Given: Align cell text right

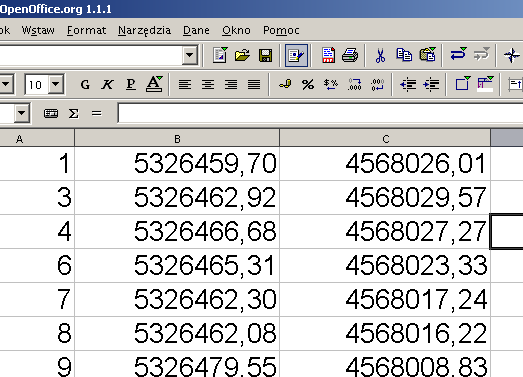Looking at the screenshot, I should coord(231,84).
